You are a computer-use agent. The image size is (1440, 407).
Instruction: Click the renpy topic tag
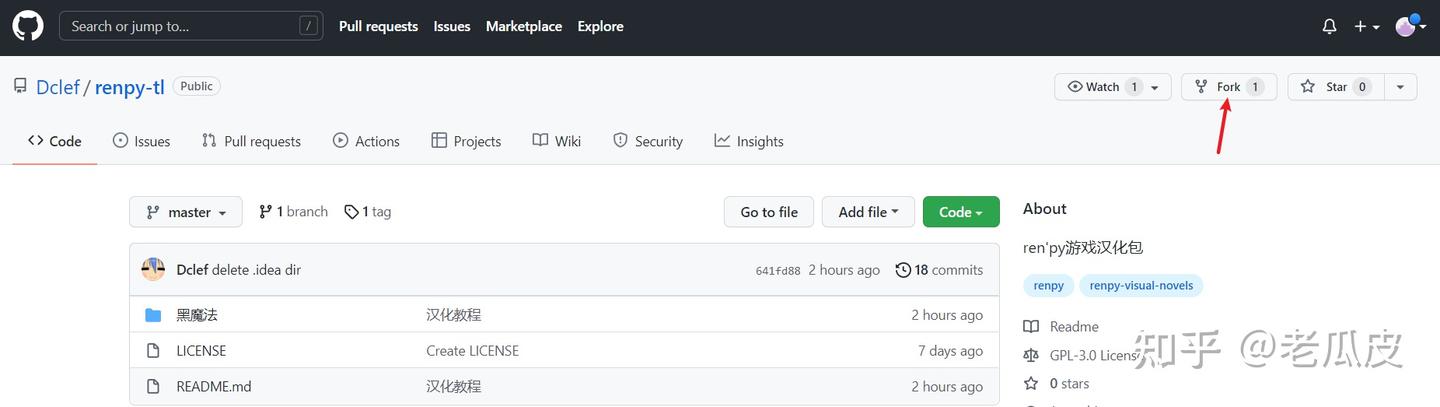pos(1049,285)
